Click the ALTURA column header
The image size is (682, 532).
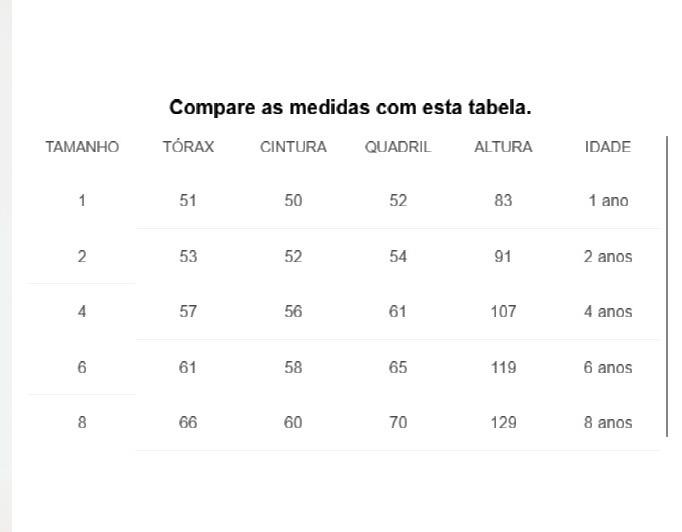click(503, 147)
